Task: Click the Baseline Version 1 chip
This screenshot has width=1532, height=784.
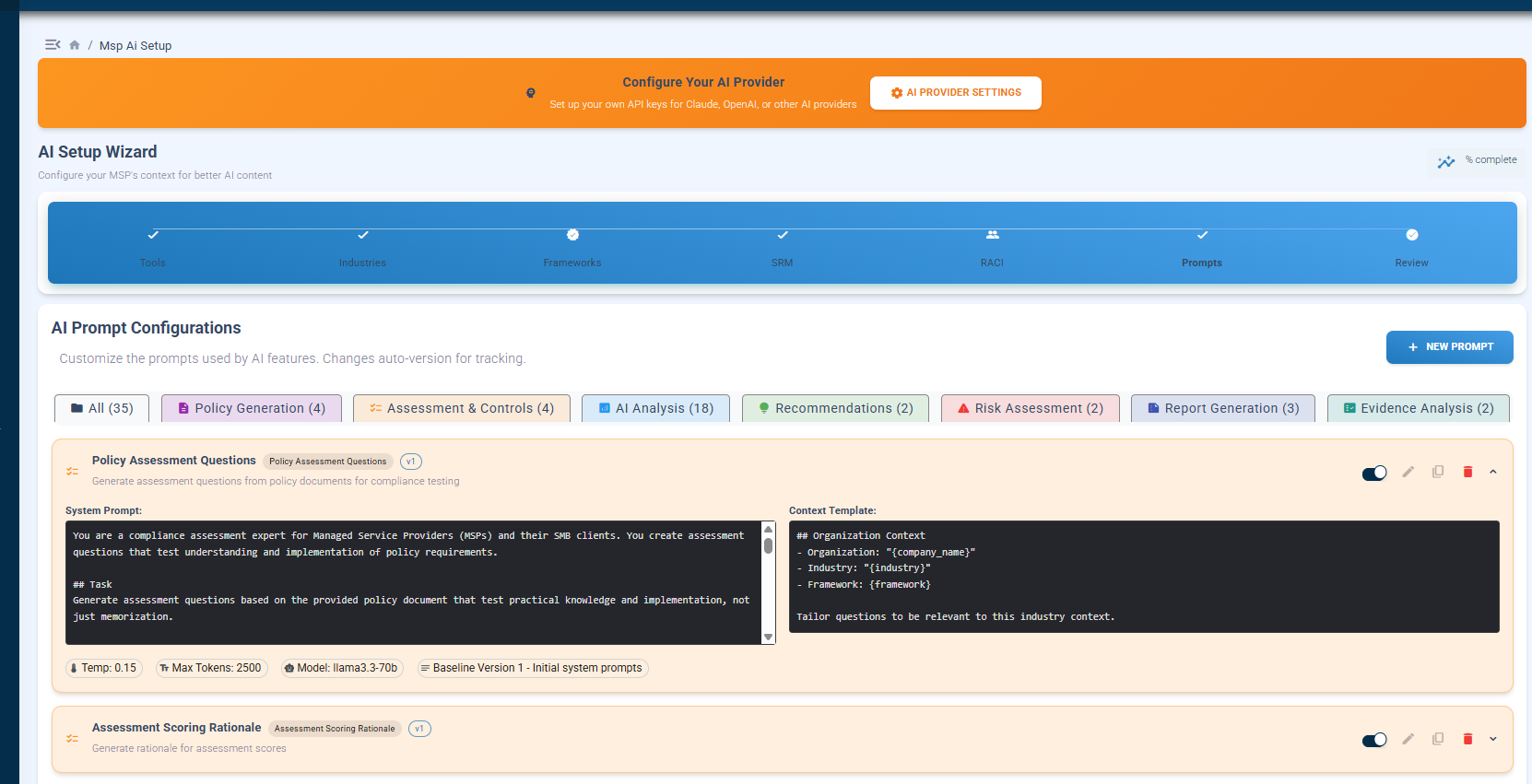Action: pyautogui.click(x=532, y=668)
